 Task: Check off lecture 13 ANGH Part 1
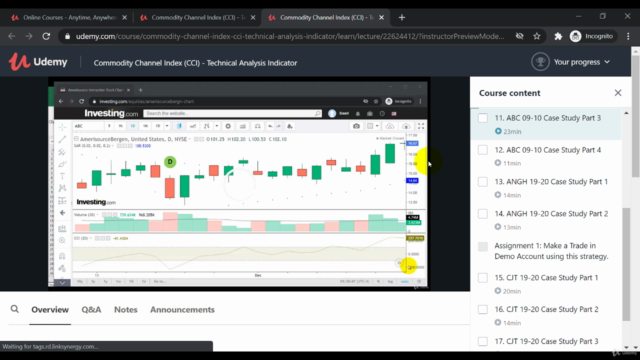(x=483, y=182)
